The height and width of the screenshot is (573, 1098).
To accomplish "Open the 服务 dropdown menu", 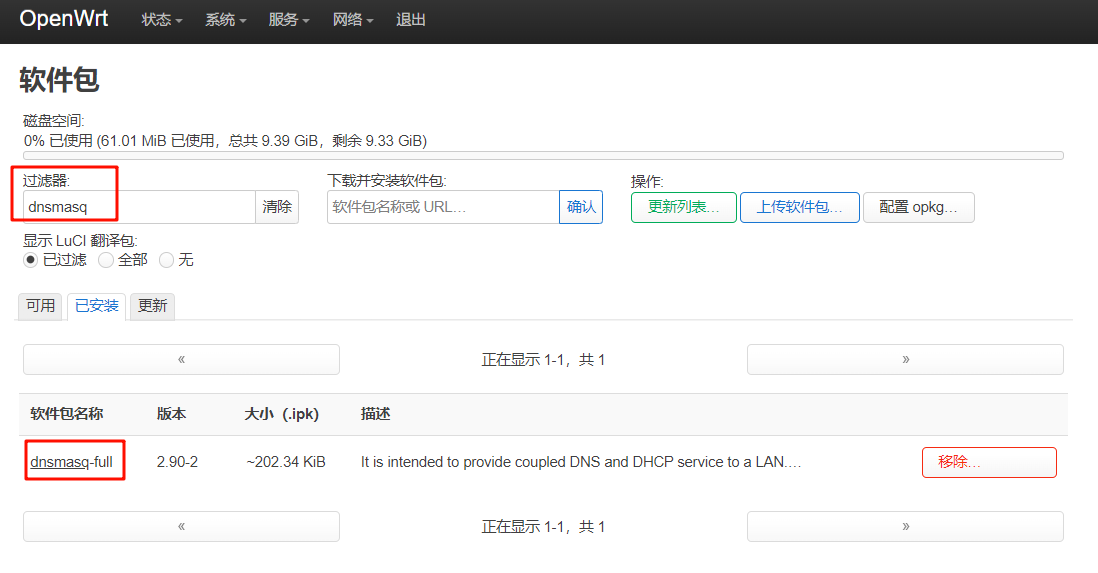I will (x=289, y=20).
